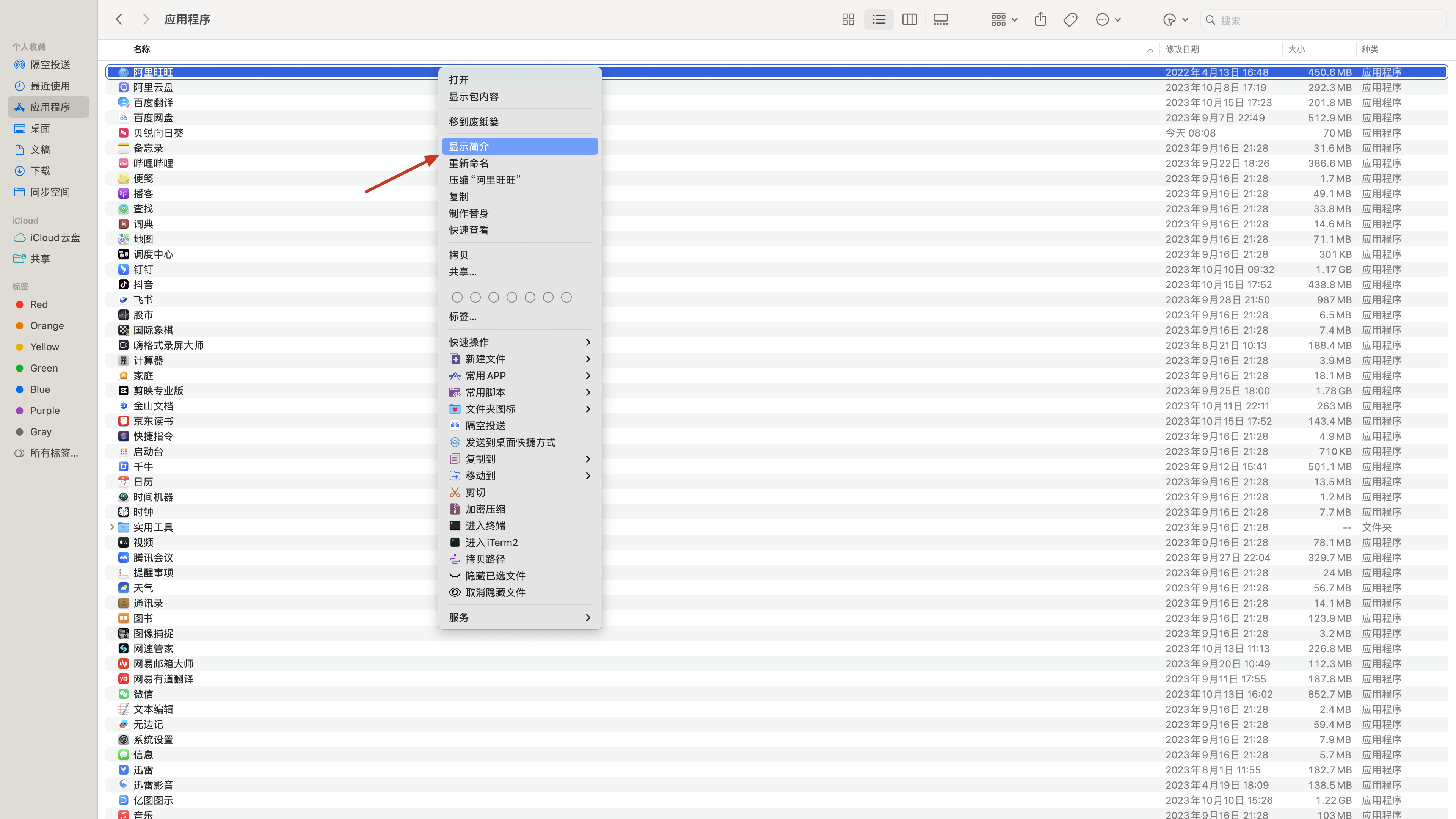Open 同步空间 in the sidebar
Screen dimensions: 1456x819
49,192
